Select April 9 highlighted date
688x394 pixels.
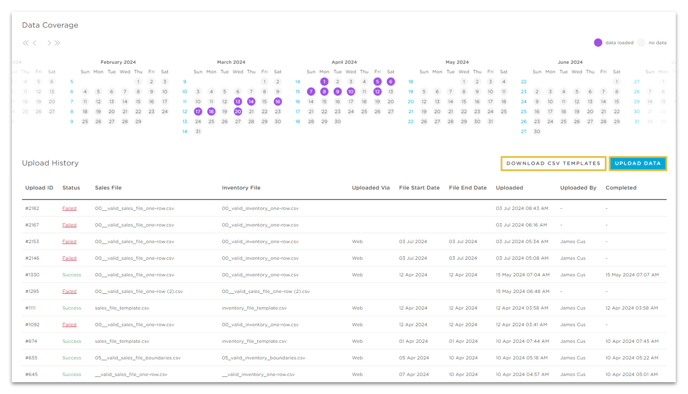[337, 92]
